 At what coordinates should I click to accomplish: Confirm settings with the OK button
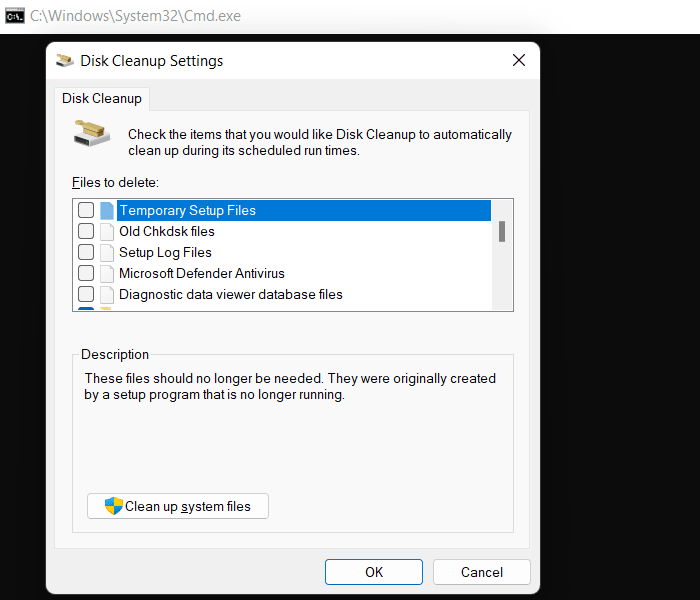click(374, 572)
